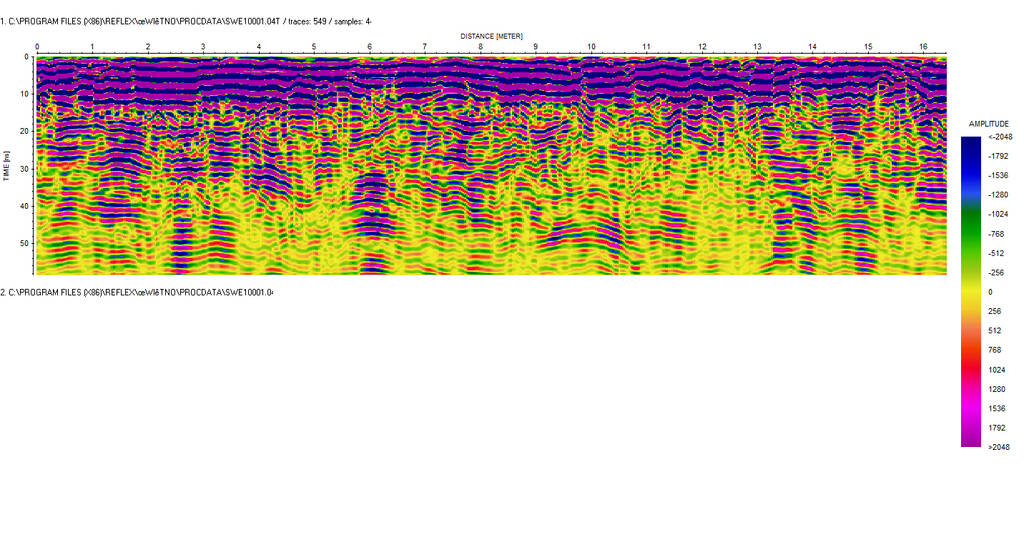Click the 16 meter tick on distance axis
The image size is (1024, 555).
[x=923, y=47]
